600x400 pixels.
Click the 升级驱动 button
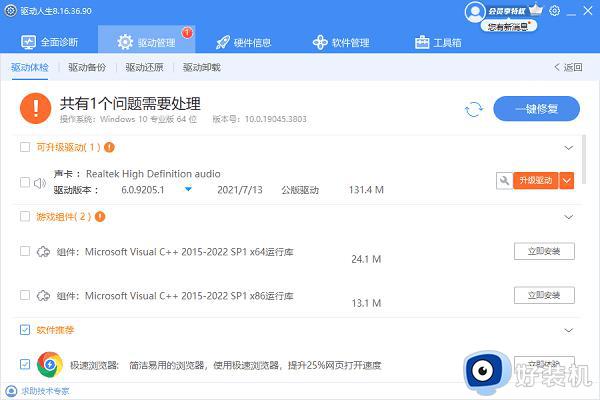[x=536, y=180]
